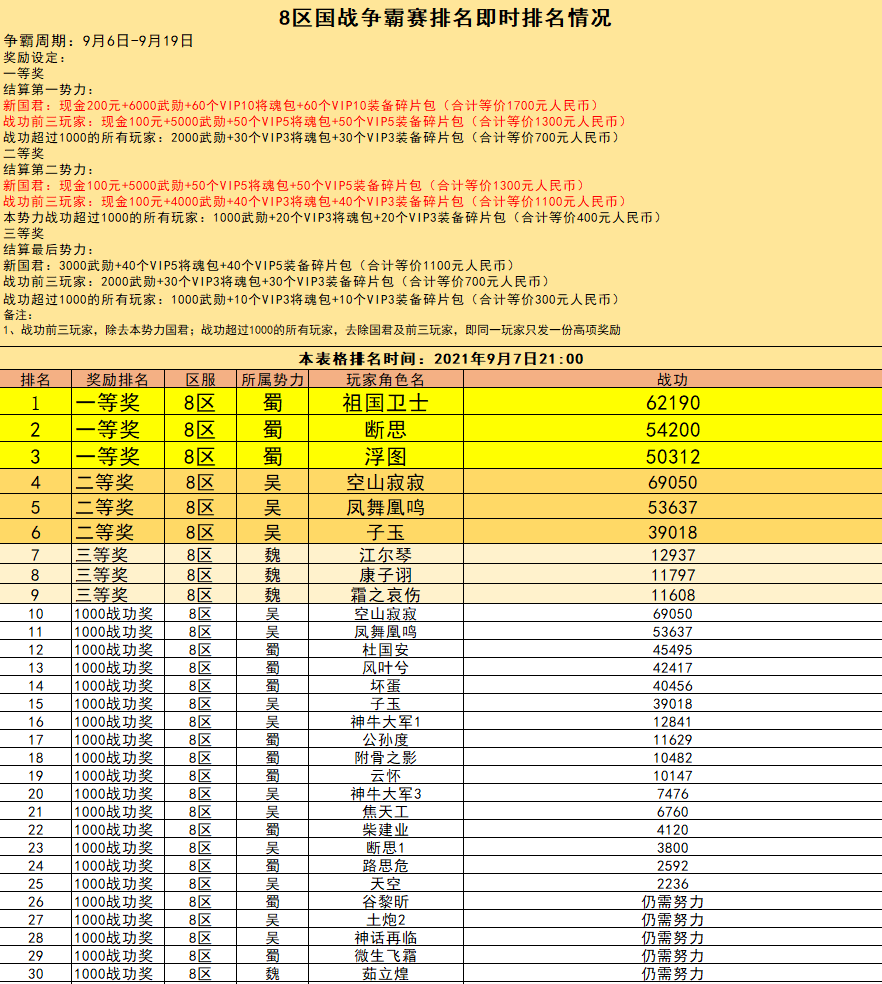882x984 pixels.
Task: Click the 奖励排名 column header
Action: tap(117, 380)
